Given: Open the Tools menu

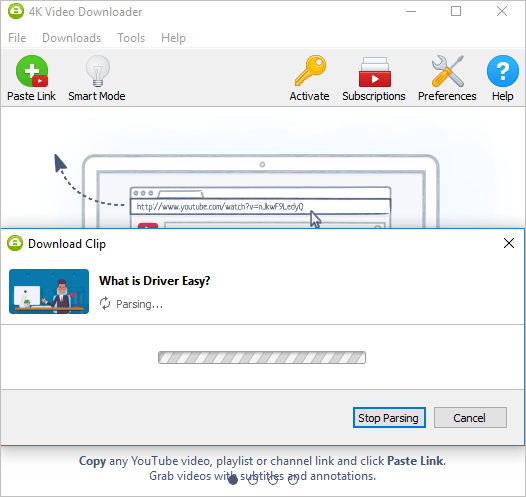Looking at the screenshot, I should click(131, 38).
